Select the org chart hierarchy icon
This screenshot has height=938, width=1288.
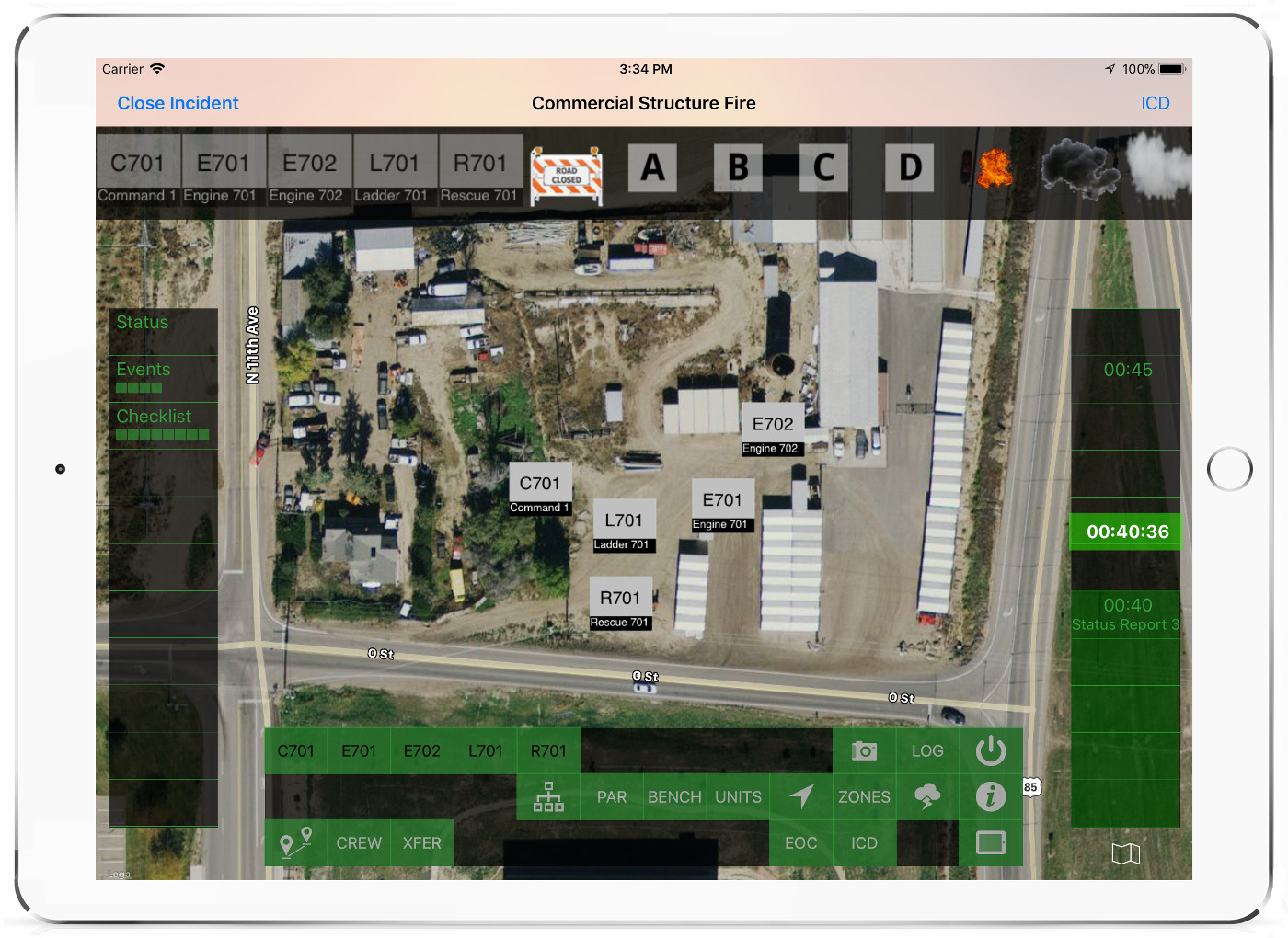[x=548, y=796]
